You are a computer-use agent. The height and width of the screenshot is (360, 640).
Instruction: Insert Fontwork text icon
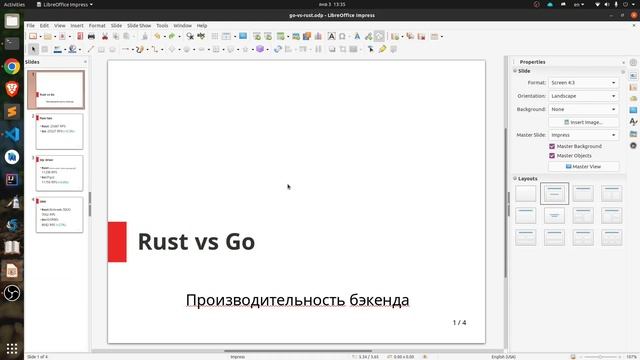click(357, 36)
